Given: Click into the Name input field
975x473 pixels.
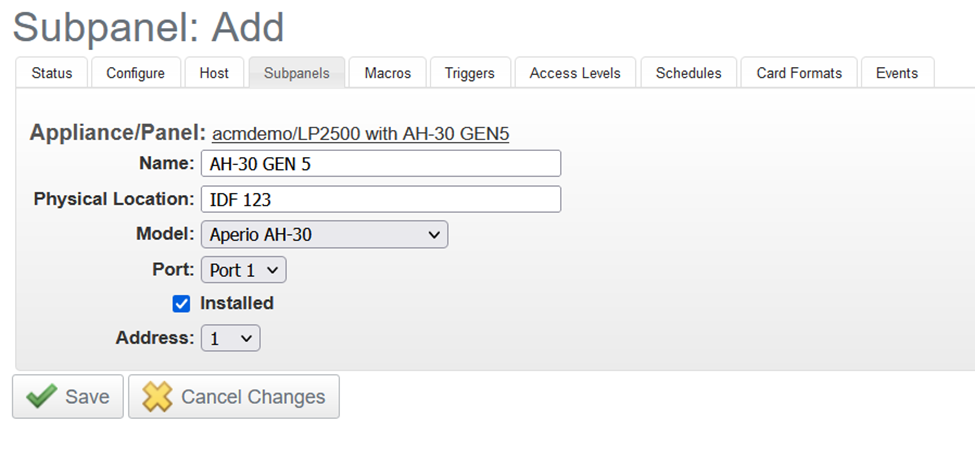Looking at the screenshot, I should click(381, 163).
